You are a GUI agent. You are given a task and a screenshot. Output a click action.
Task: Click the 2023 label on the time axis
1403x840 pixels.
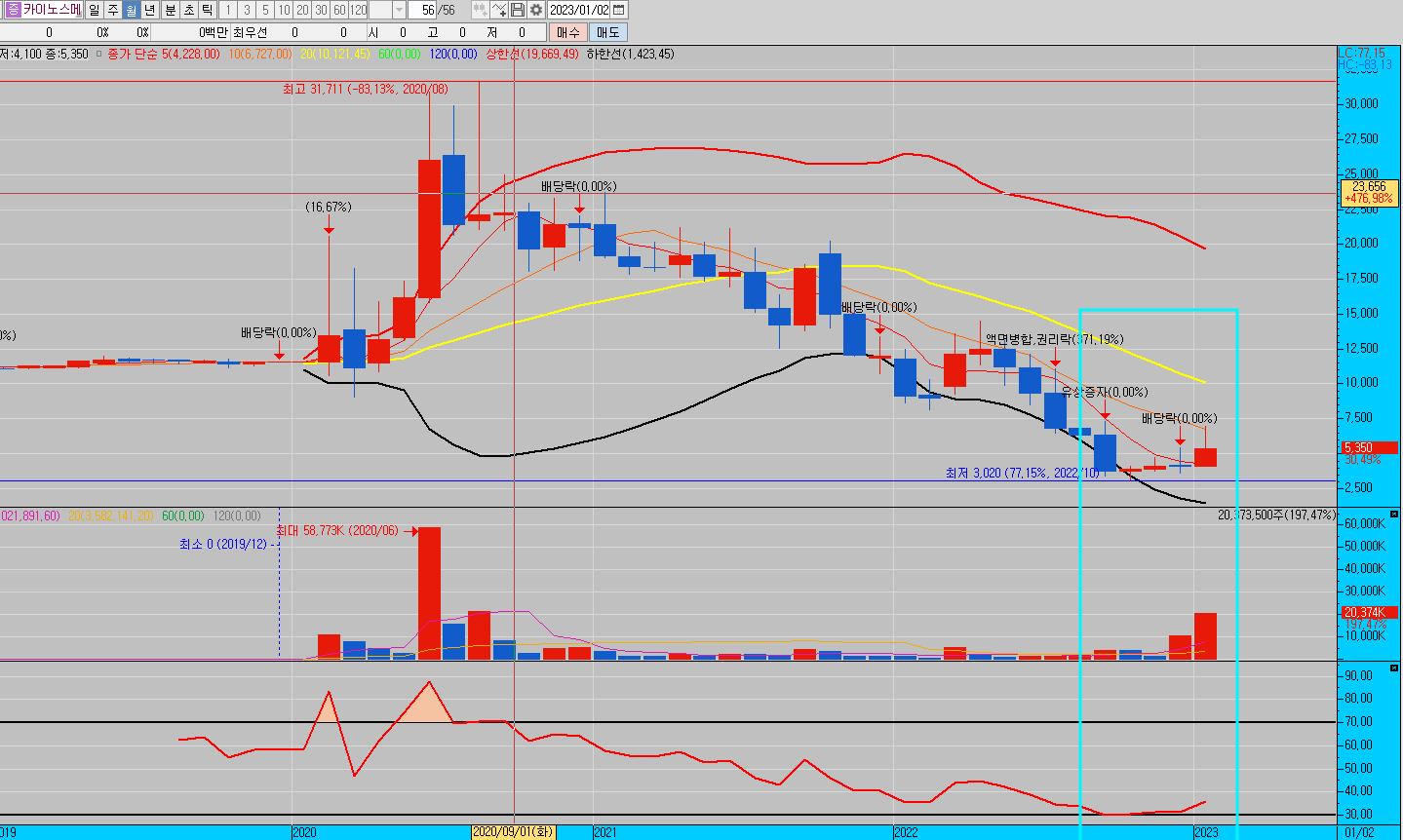(1206, 832)
